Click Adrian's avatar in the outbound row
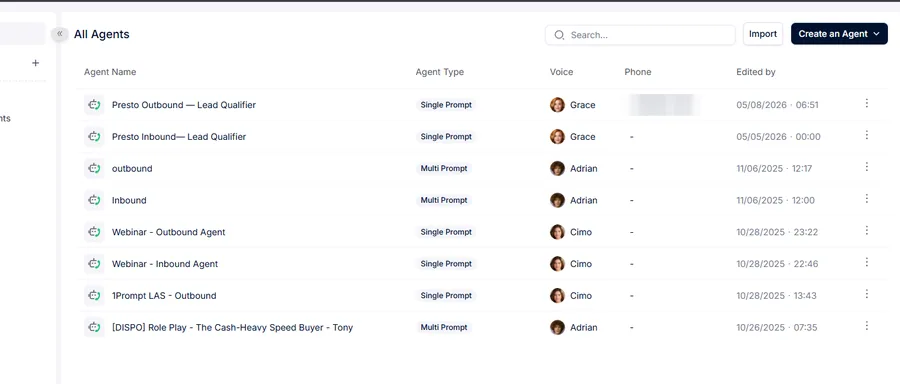The width and height of the screenshot is (900, 384). click(x=557, y=169)
